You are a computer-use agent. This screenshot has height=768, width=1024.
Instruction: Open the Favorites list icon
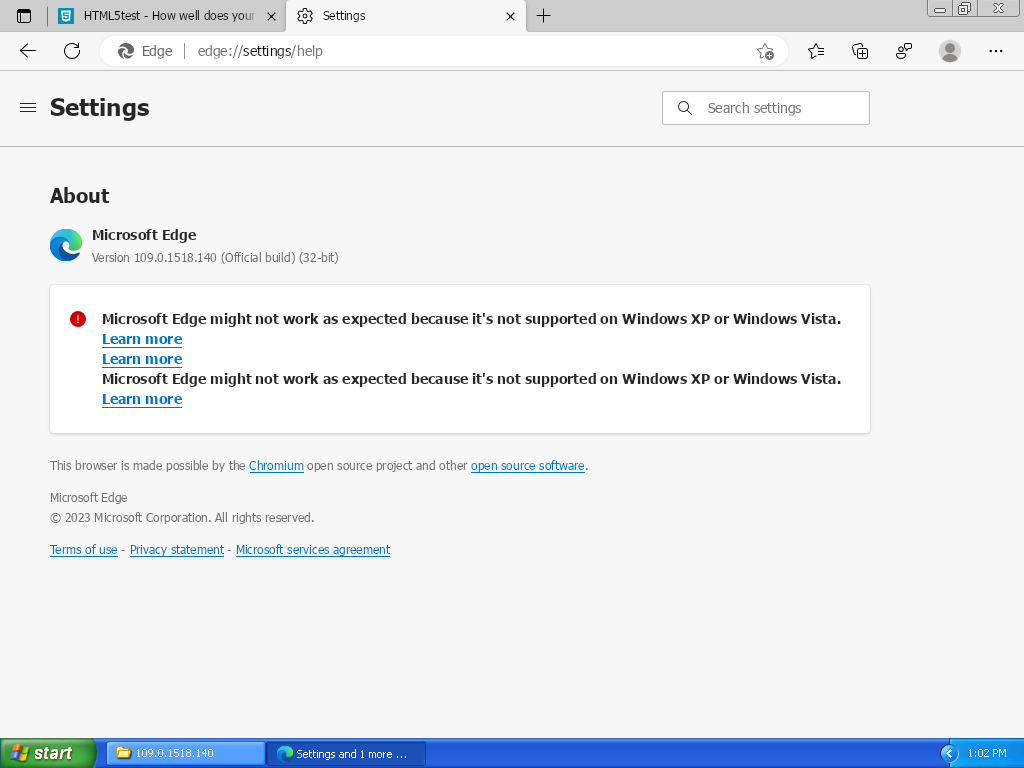click(816, 51)
